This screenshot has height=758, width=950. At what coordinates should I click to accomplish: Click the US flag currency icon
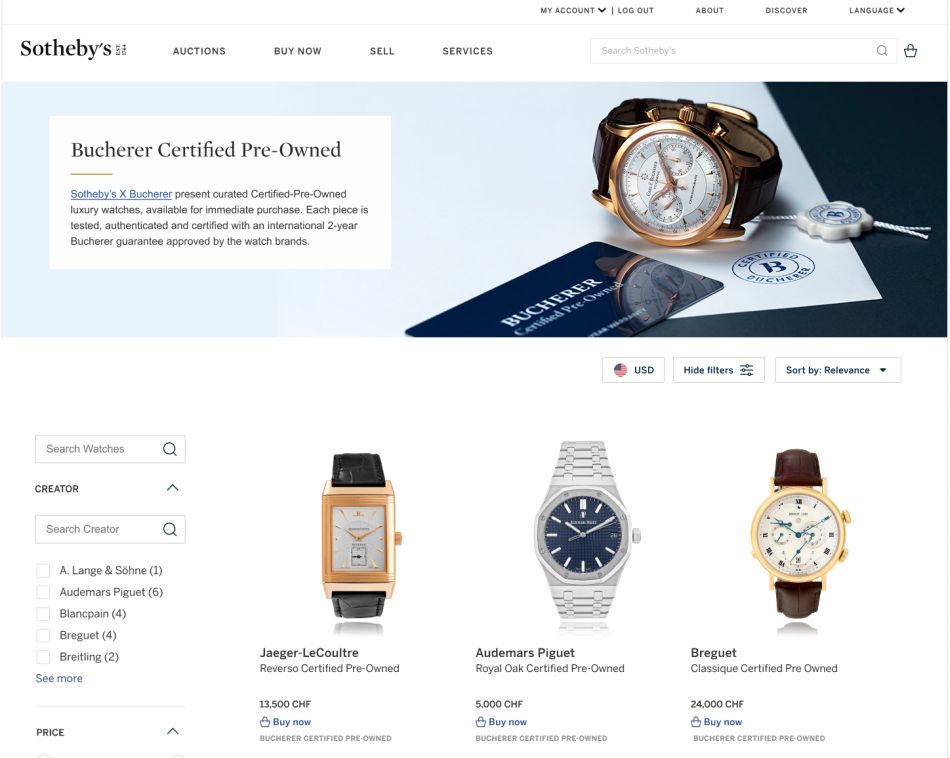point(620,370)
